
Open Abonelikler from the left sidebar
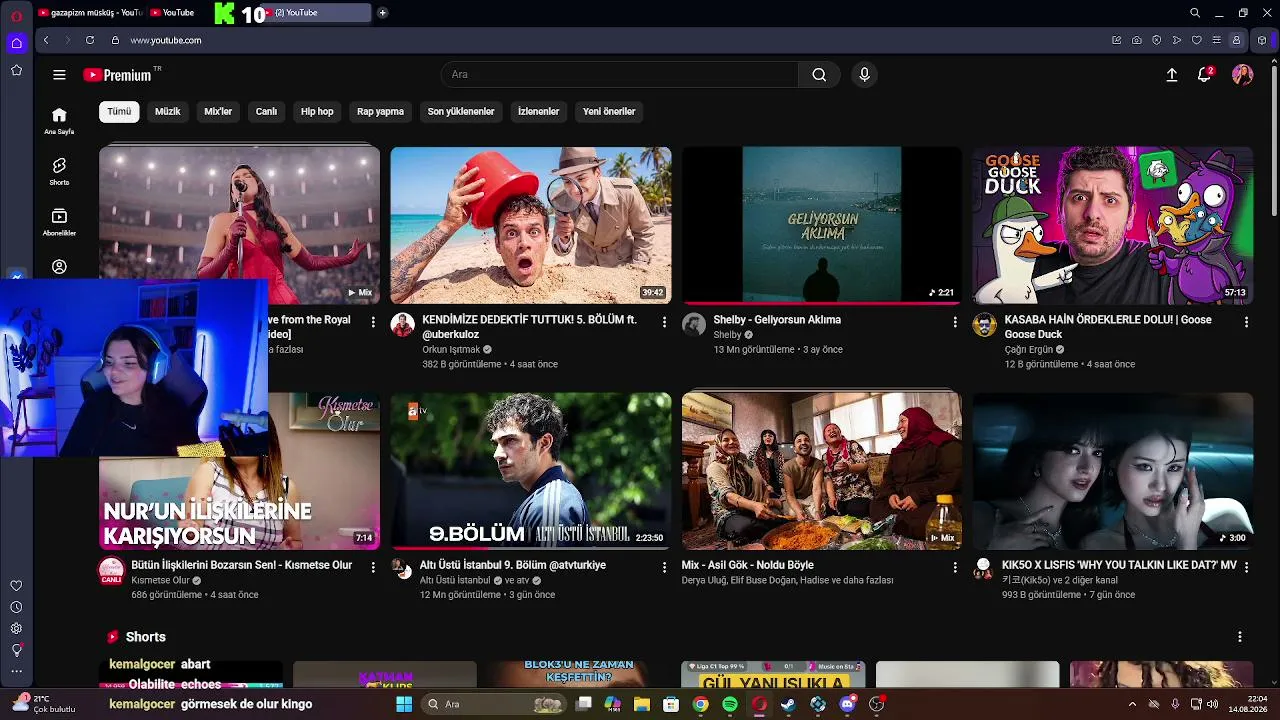coord(59,222)
